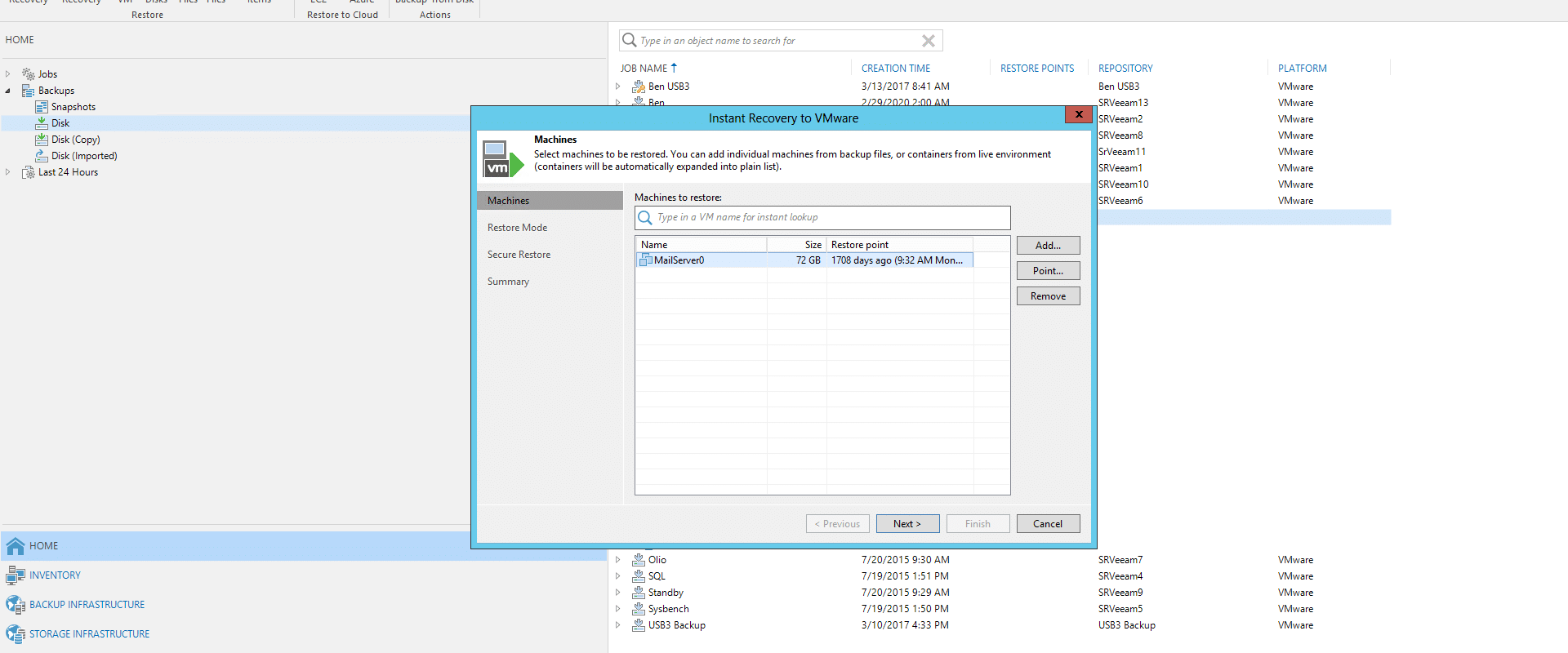Sort by CREATION TIME column header
This screenshot has width=1568, height=653.
click(896, 69)
